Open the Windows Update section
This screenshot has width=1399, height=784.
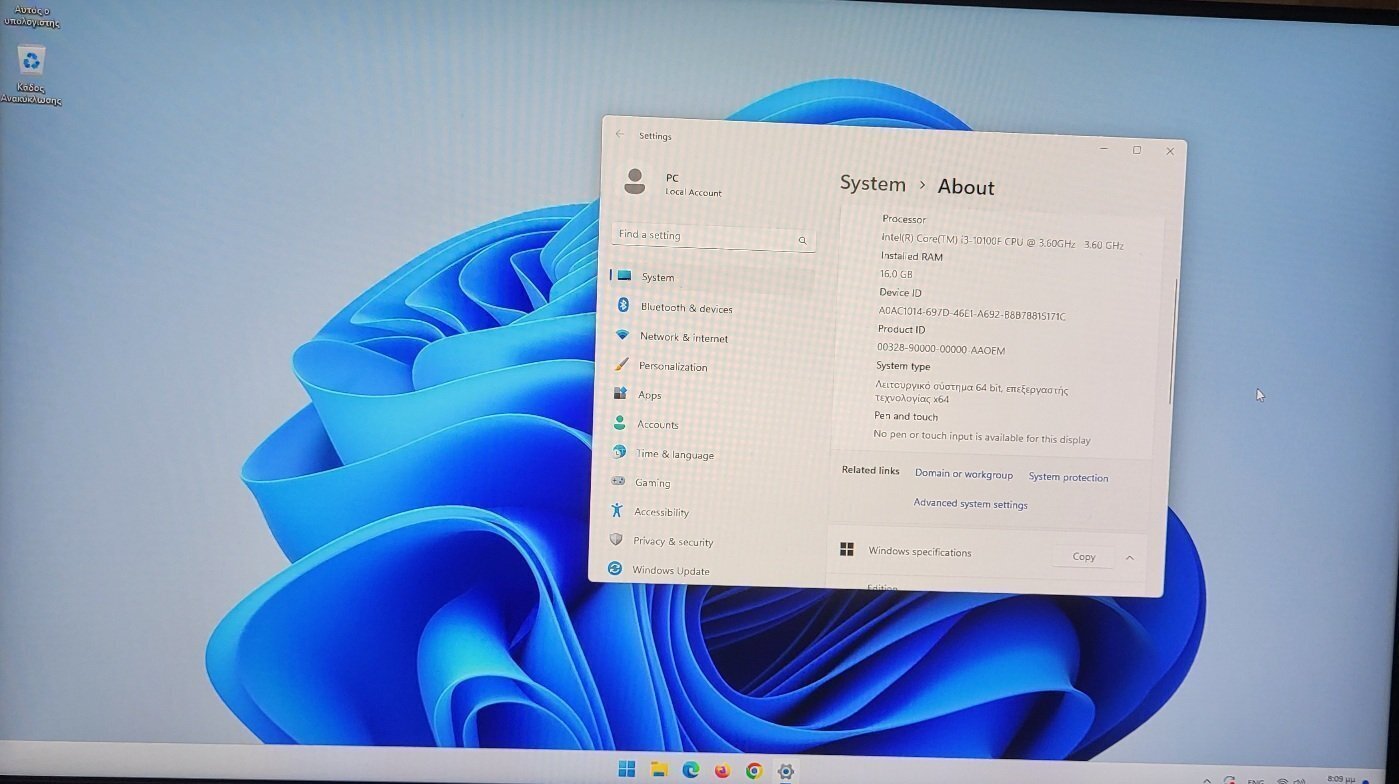[x=670, y=570]
